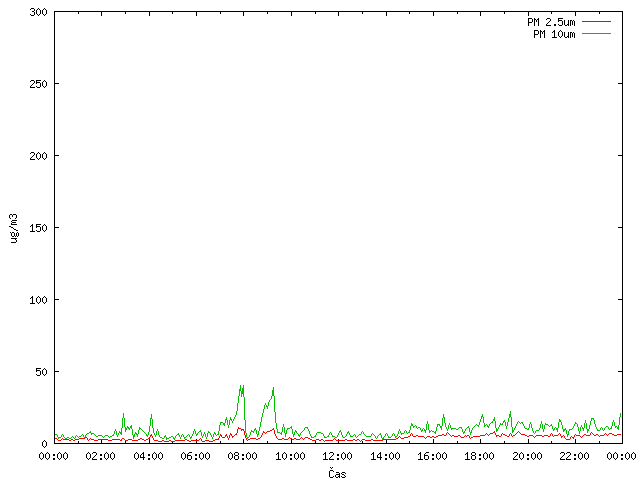Click the 04:00 time label
The width and height of the screenshot is (640, 480).
click(x=148, y=456)
